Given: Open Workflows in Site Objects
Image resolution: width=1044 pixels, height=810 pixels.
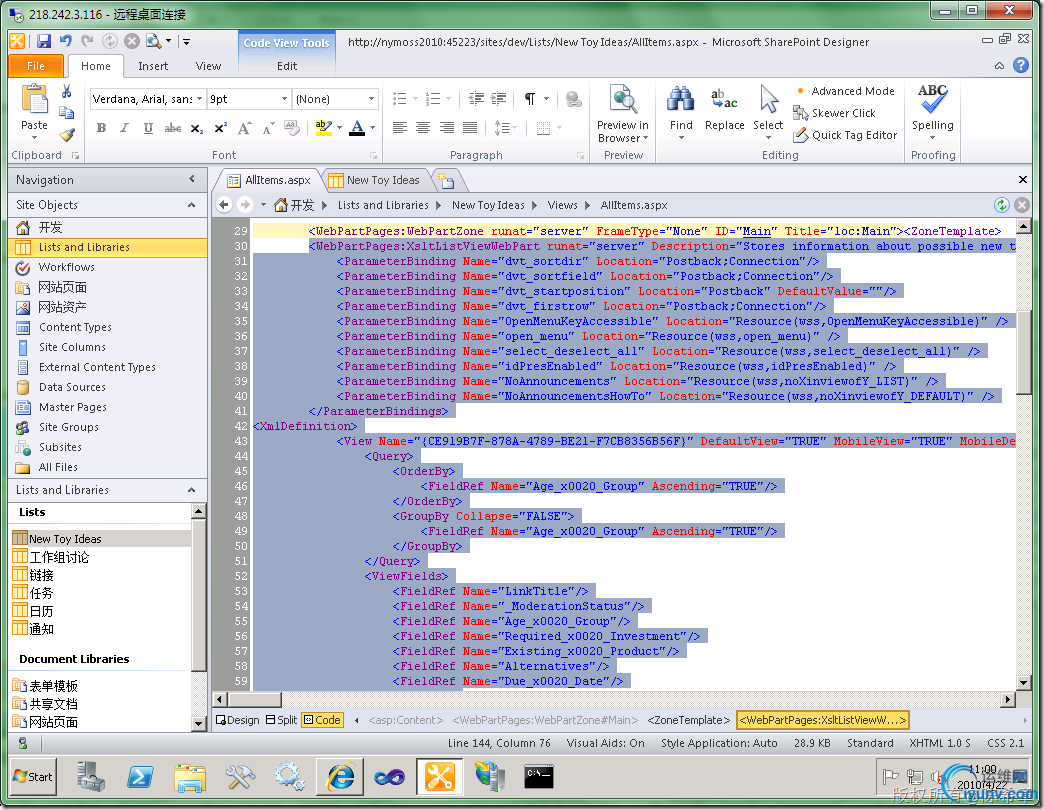Looking at the screenshot, I should click(66, 267).
